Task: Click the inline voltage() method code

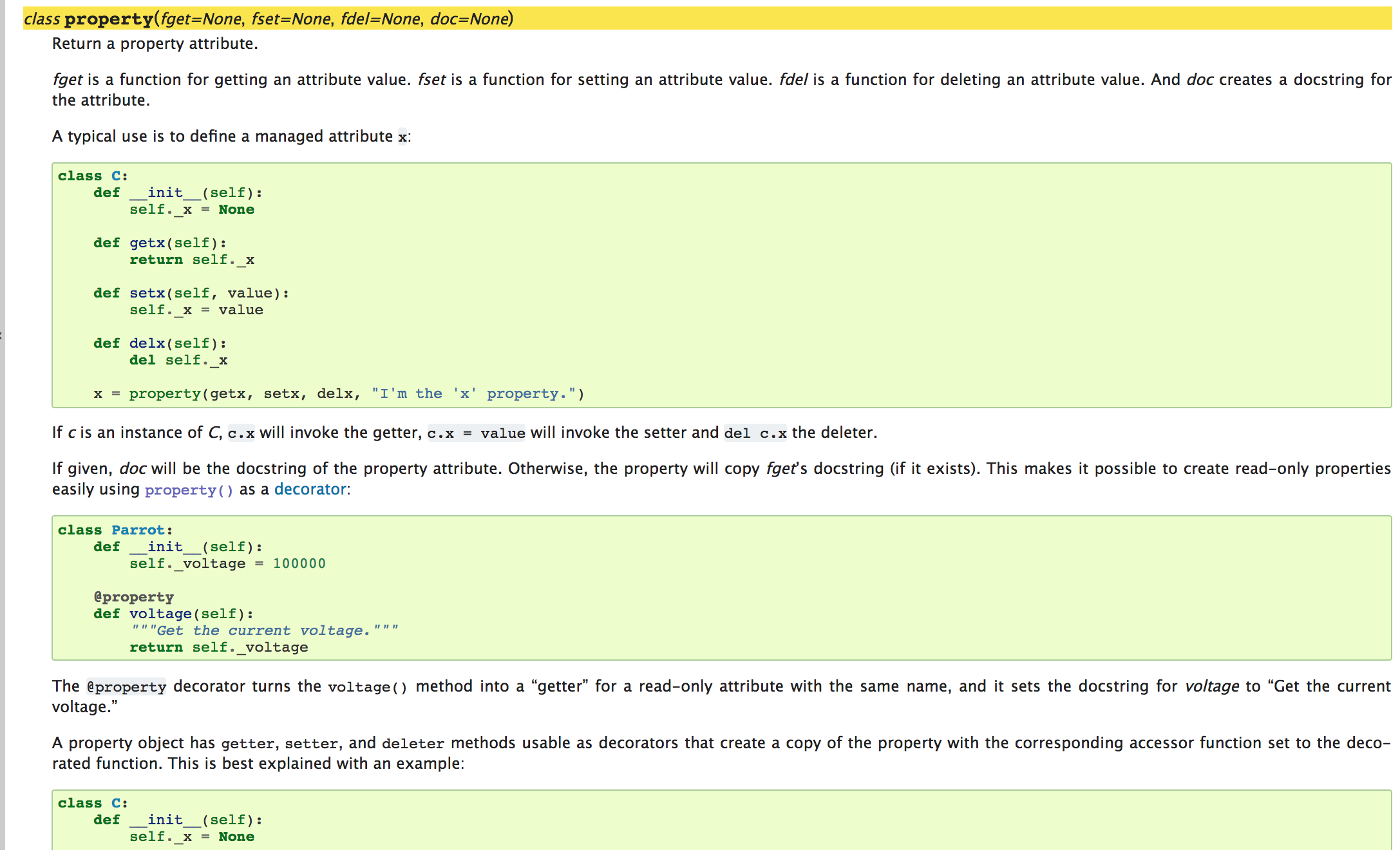Action: click(368, 687)
